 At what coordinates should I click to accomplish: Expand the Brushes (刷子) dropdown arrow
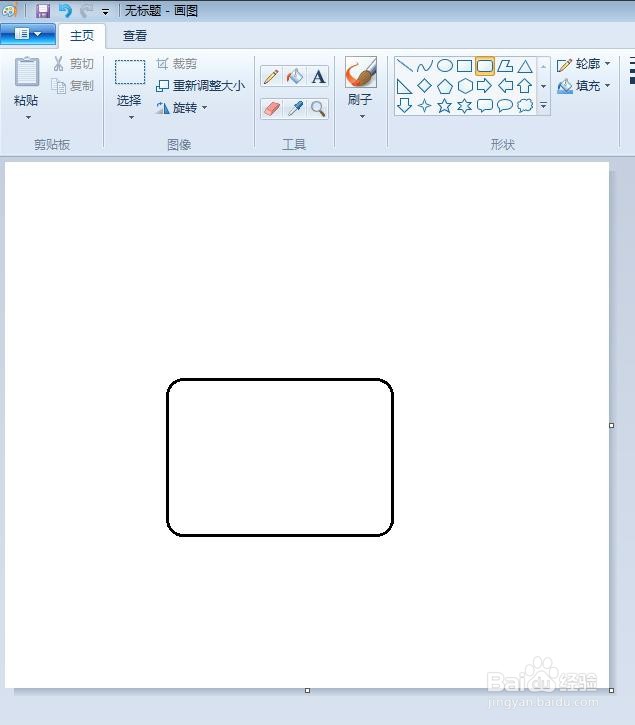click(363, 116)
